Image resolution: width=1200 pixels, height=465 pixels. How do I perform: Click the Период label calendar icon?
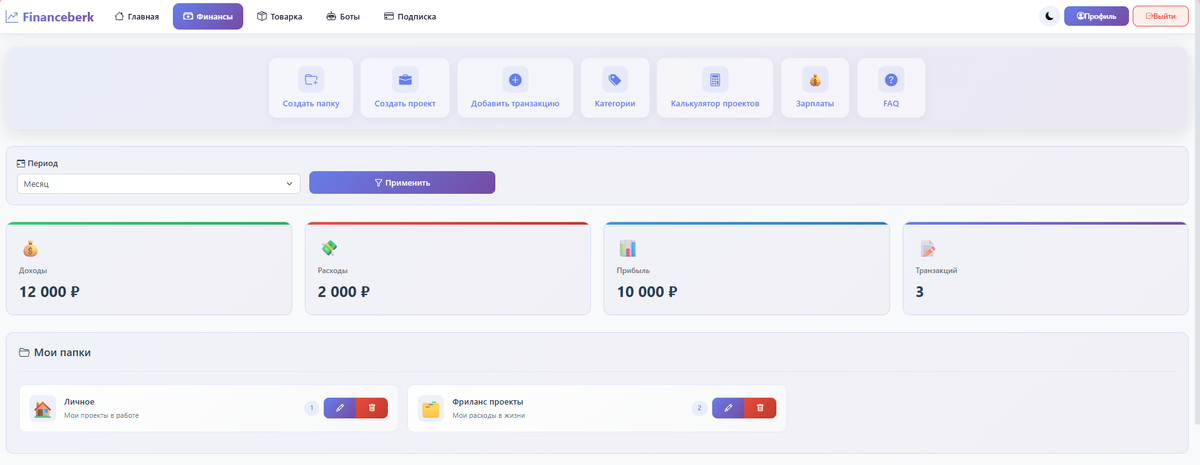coord(21,162)
